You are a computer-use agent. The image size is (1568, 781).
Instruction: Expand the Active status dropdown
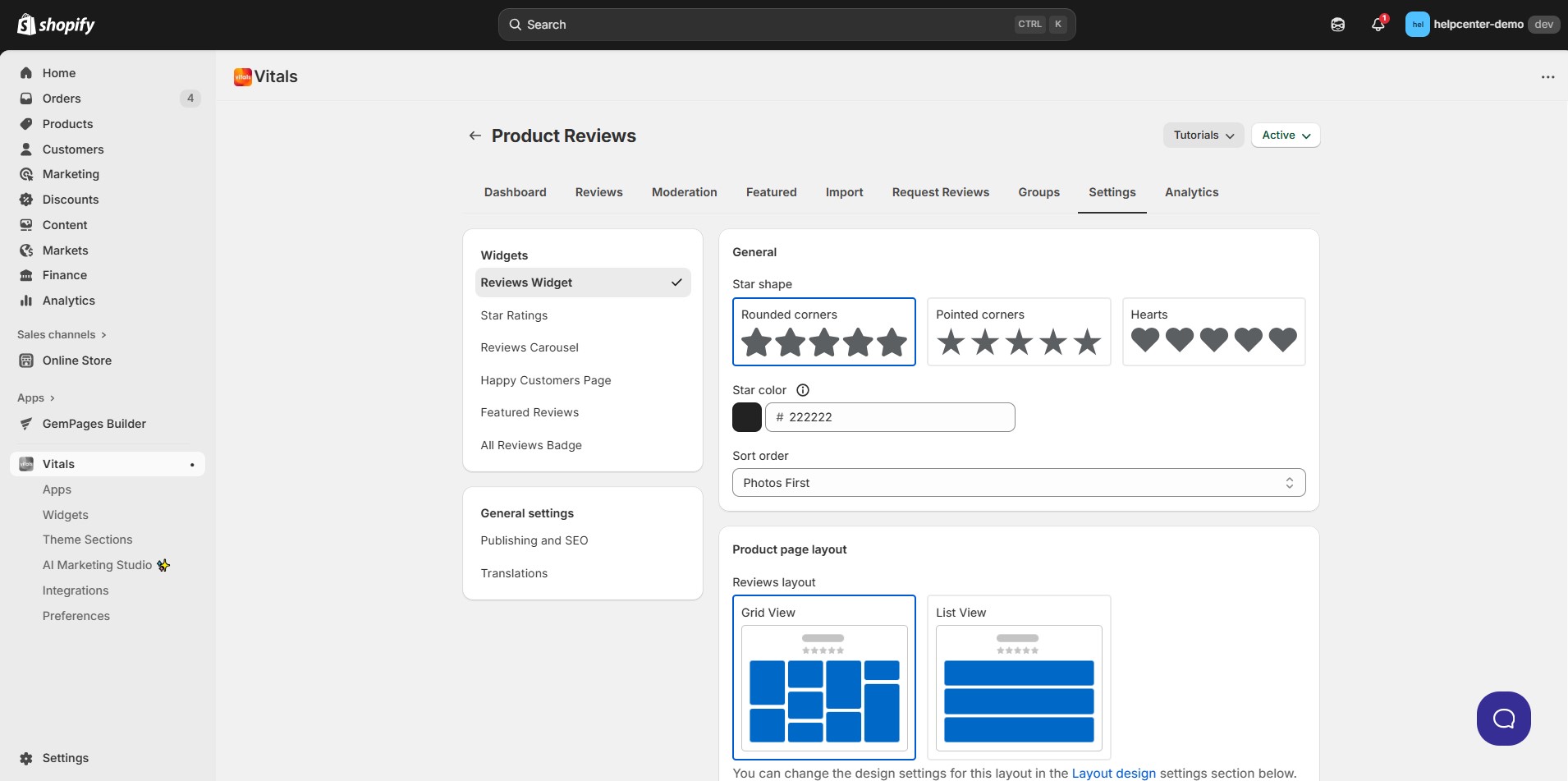coord(1286,136)
